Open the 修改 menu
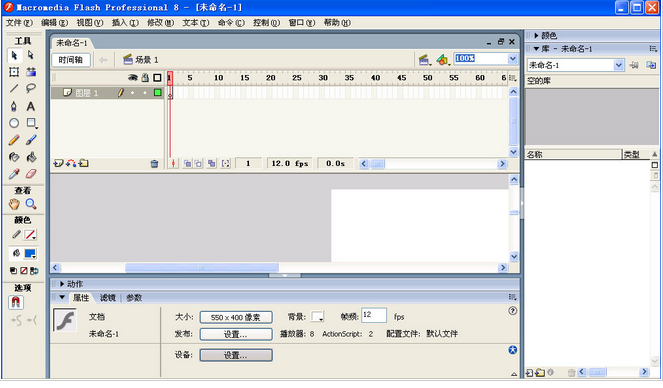The image size is (663, 388). coord(160,22)
